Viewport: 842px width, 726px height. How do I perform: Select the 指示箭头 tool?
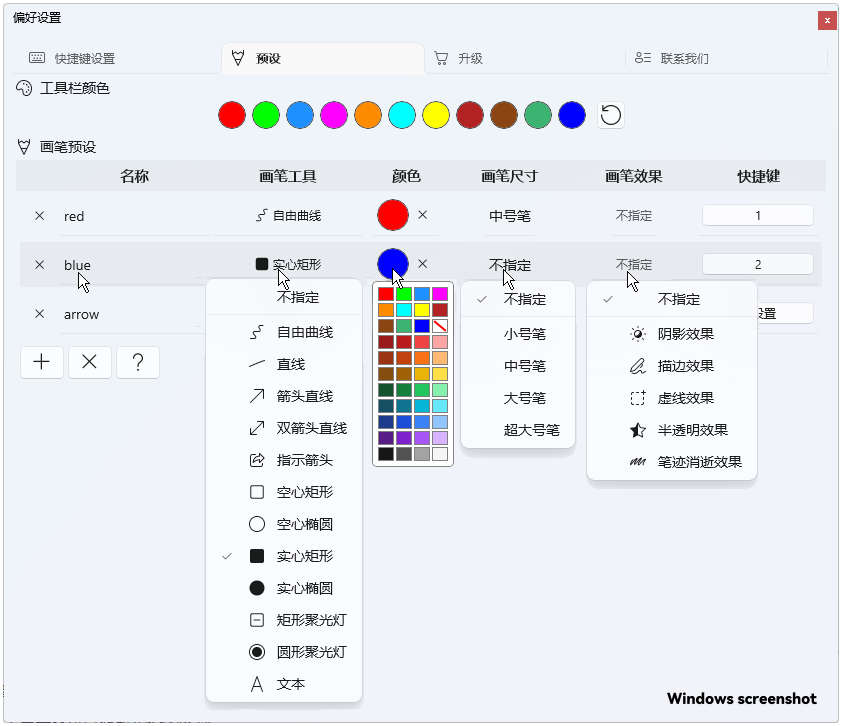click(284, 460)
